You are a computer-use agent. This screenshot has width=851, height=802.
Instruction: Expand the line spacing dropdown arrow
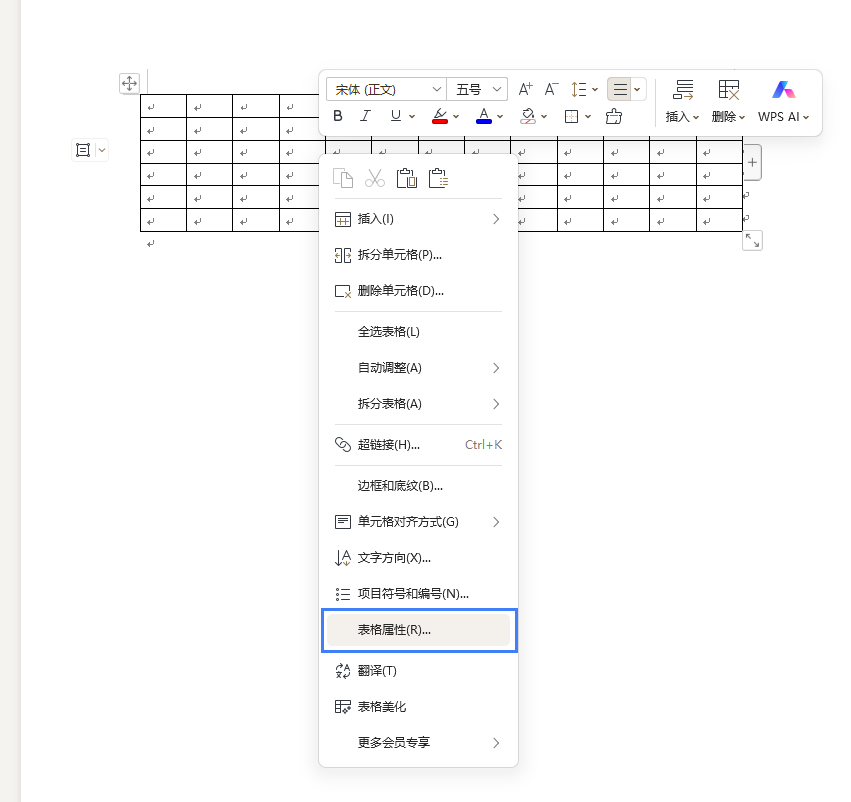pyautogui.click(x=595, y=90)
